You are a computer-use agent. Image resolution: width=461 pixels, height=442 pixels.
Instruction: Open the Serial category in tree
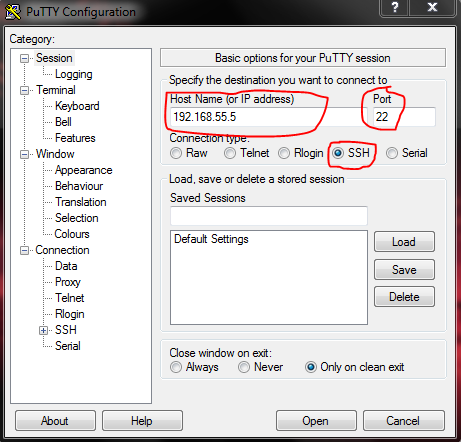tap(68, 346)
